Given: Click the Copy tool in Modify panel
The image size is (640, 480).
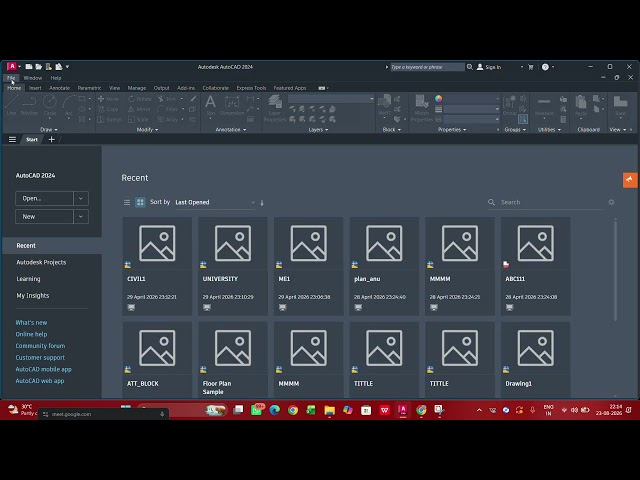Looking at the screenshot, I should pos(108,109).
